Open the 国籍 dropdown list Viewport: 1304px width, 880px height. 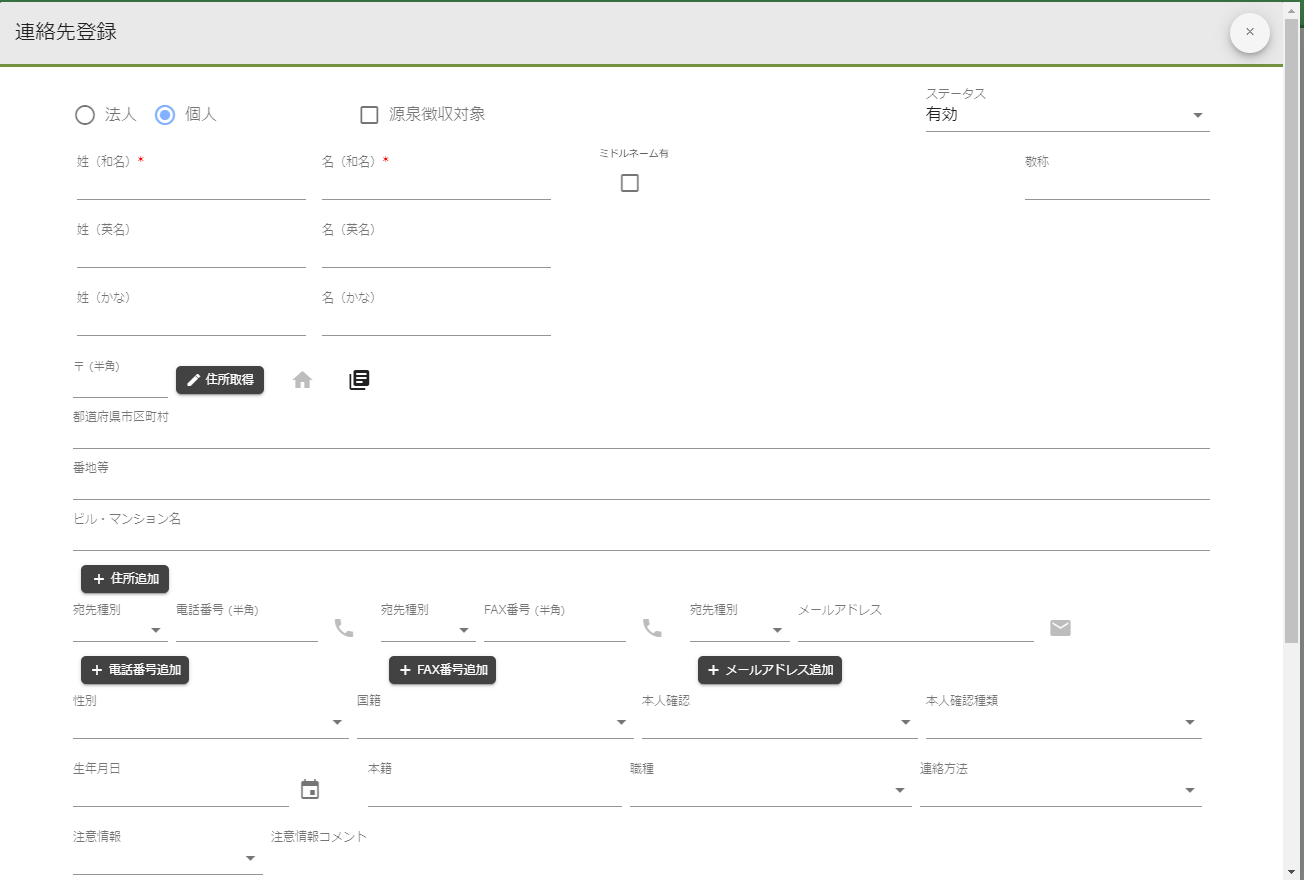pyautogui.click(x=493, y=722)
